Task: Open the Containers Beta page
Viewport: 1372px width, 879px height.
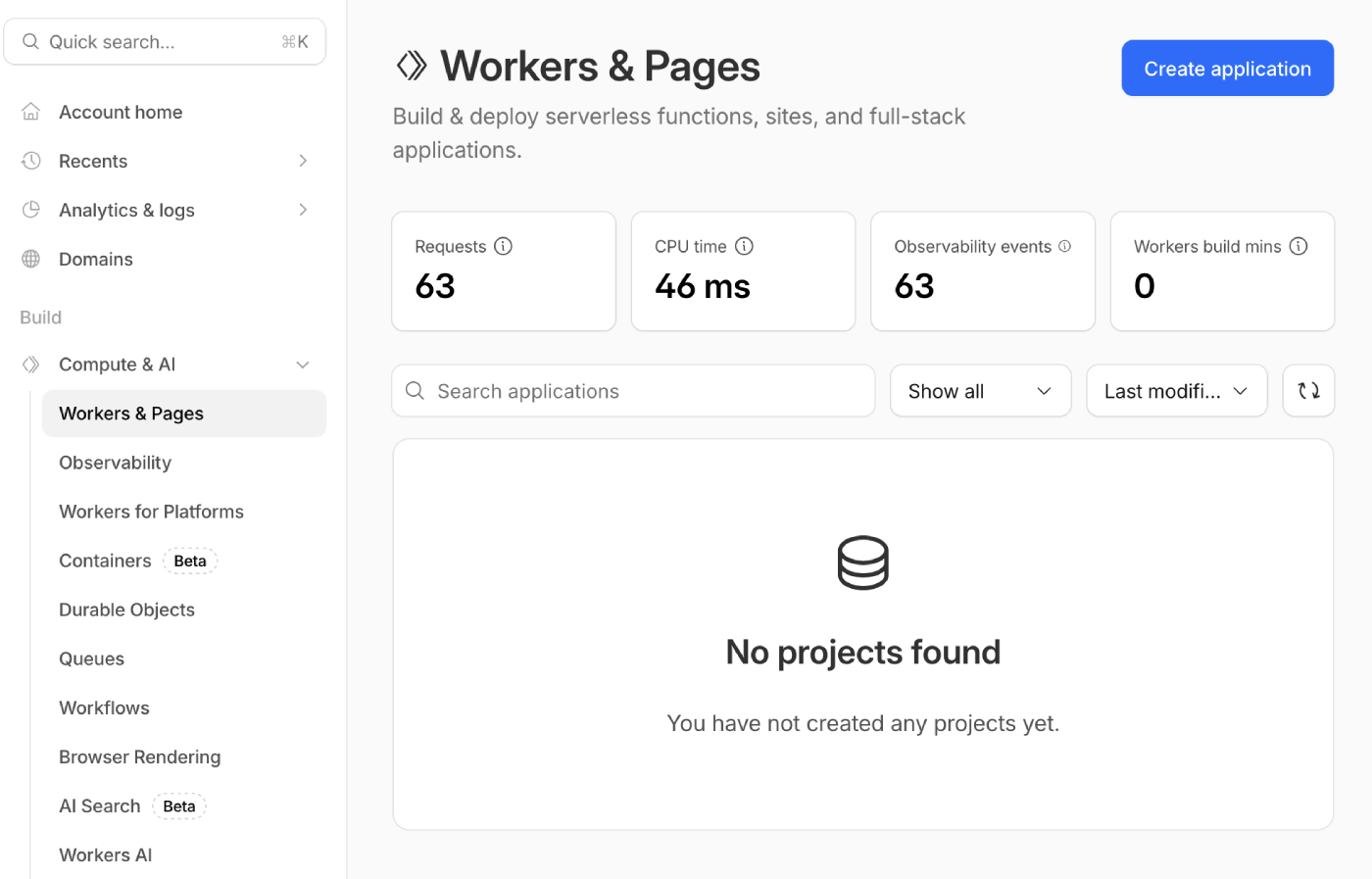Action: [105, 560]
